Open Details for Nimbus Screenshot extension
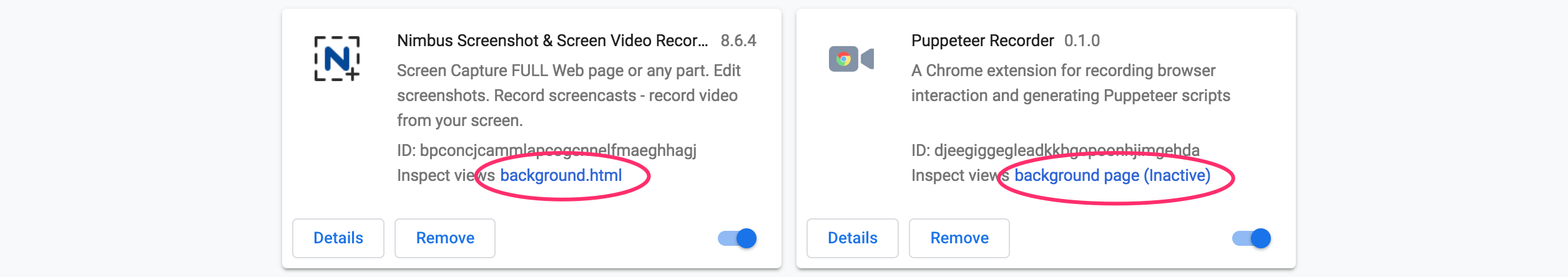The width and height of the screenshot is (1568, 277). click(338, 238)
